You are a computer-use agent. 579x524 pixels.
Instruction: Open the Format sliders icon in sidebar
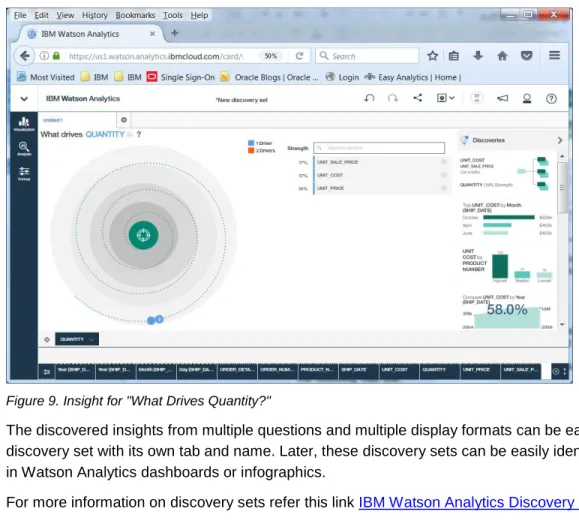24,174
